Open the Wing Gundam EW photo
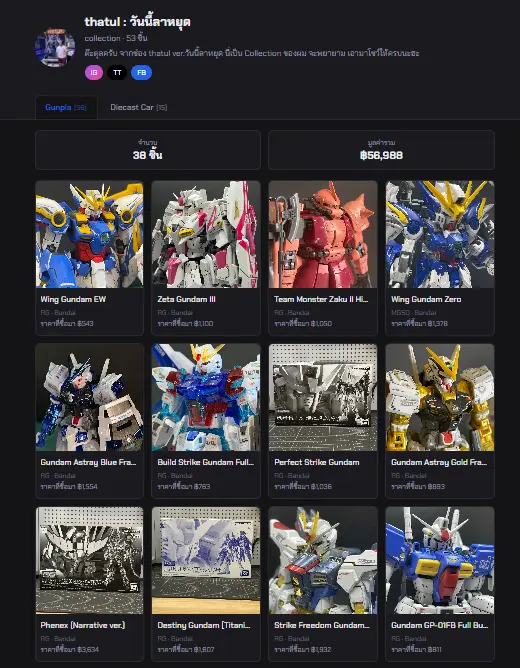 point(89,234)
